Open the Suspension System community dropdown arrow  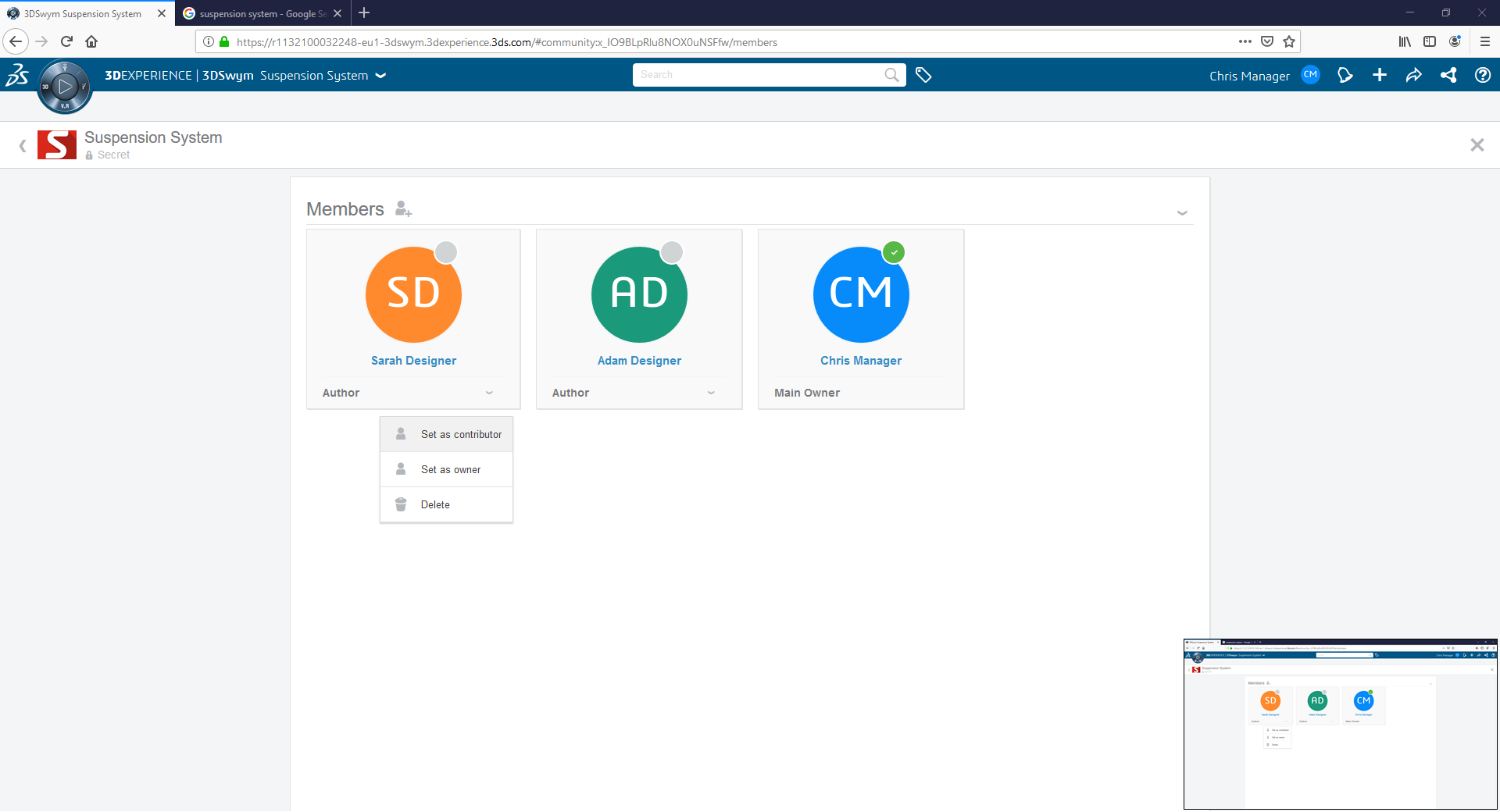[x=381, y=76]
